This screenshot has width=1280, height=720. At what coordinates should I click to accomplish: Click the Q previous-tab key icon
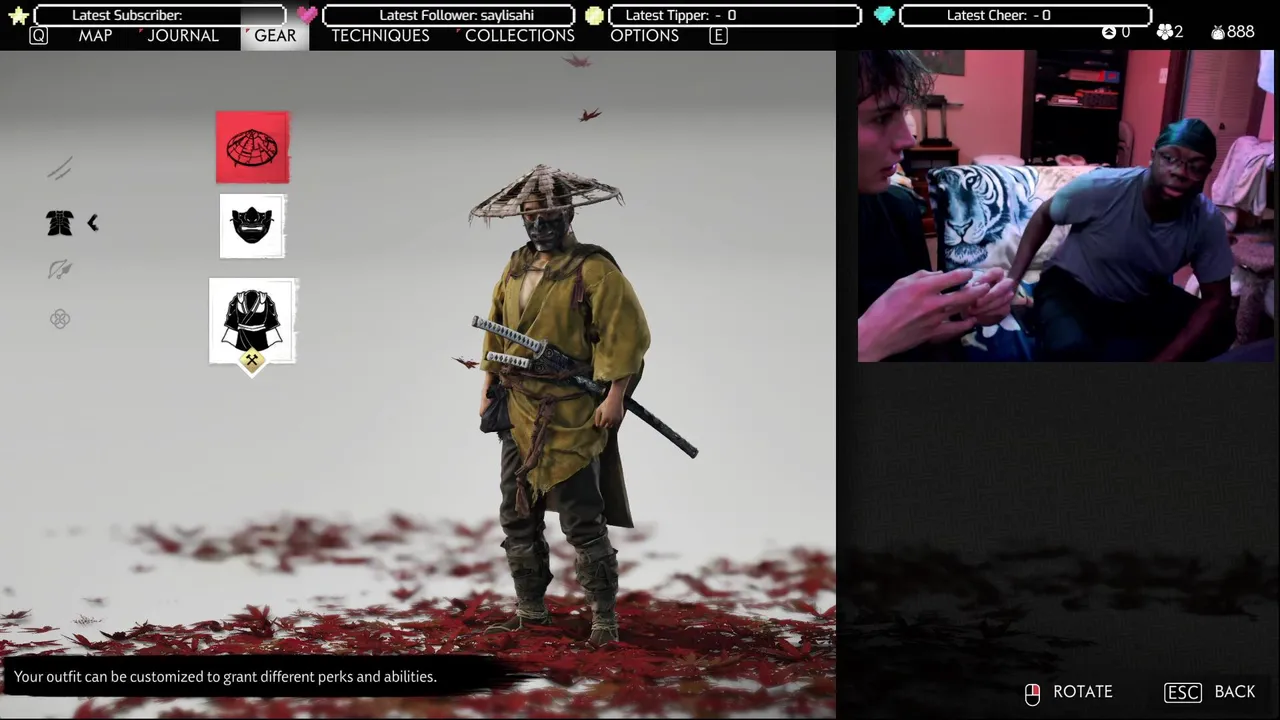[38, 35]
